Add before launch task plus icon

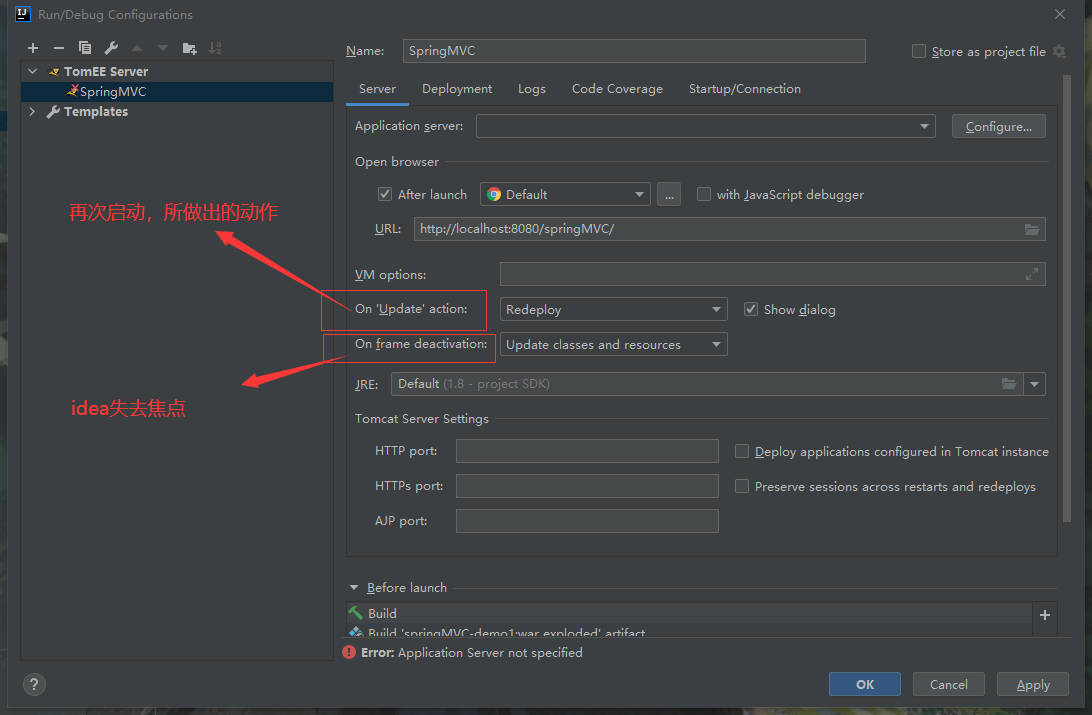click(x=1045, y=615)
